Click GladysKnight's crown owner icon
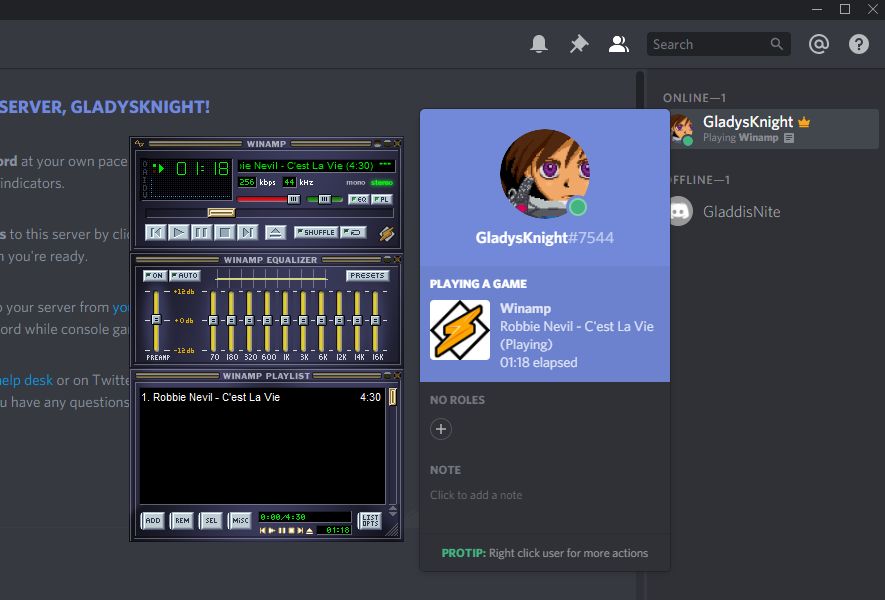 coord(804,122)
